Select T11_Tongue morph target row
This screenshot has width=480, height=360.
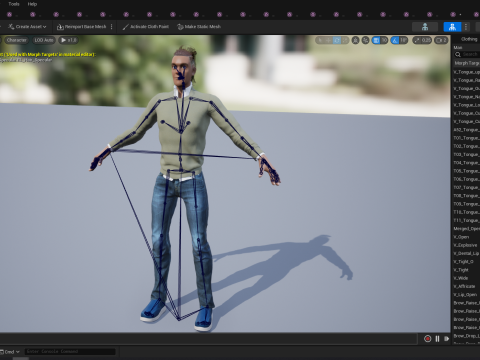point(466,220)
